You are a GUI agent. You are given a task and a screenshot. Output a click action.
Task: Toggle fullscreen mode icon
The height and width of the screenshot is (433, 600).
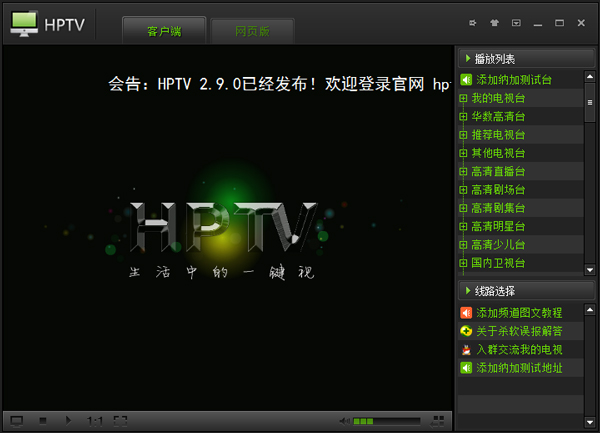pos(120,421)
